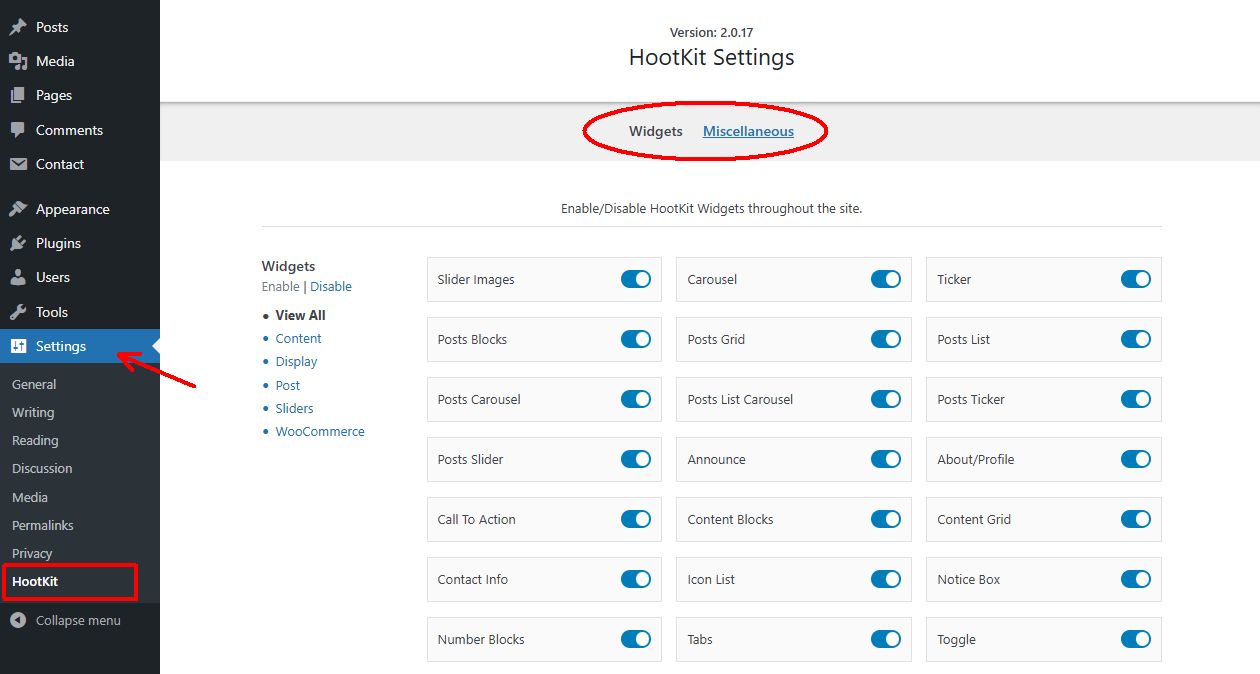1260x674 pixels.
Task: Click the Pages icon in the sidebar
Action: 18,95
